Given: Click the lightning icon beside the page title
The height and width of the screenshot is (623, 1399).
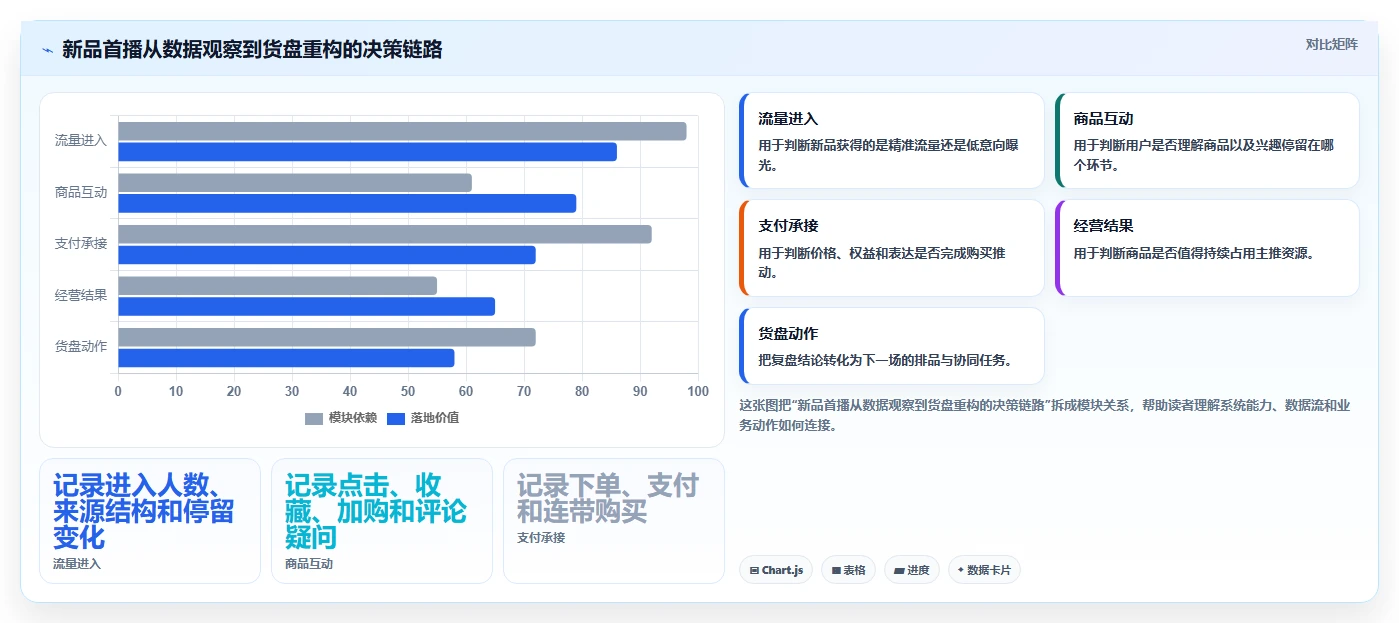Looking at the screenshot, I should pyautogui.click(x=47, y=50).
